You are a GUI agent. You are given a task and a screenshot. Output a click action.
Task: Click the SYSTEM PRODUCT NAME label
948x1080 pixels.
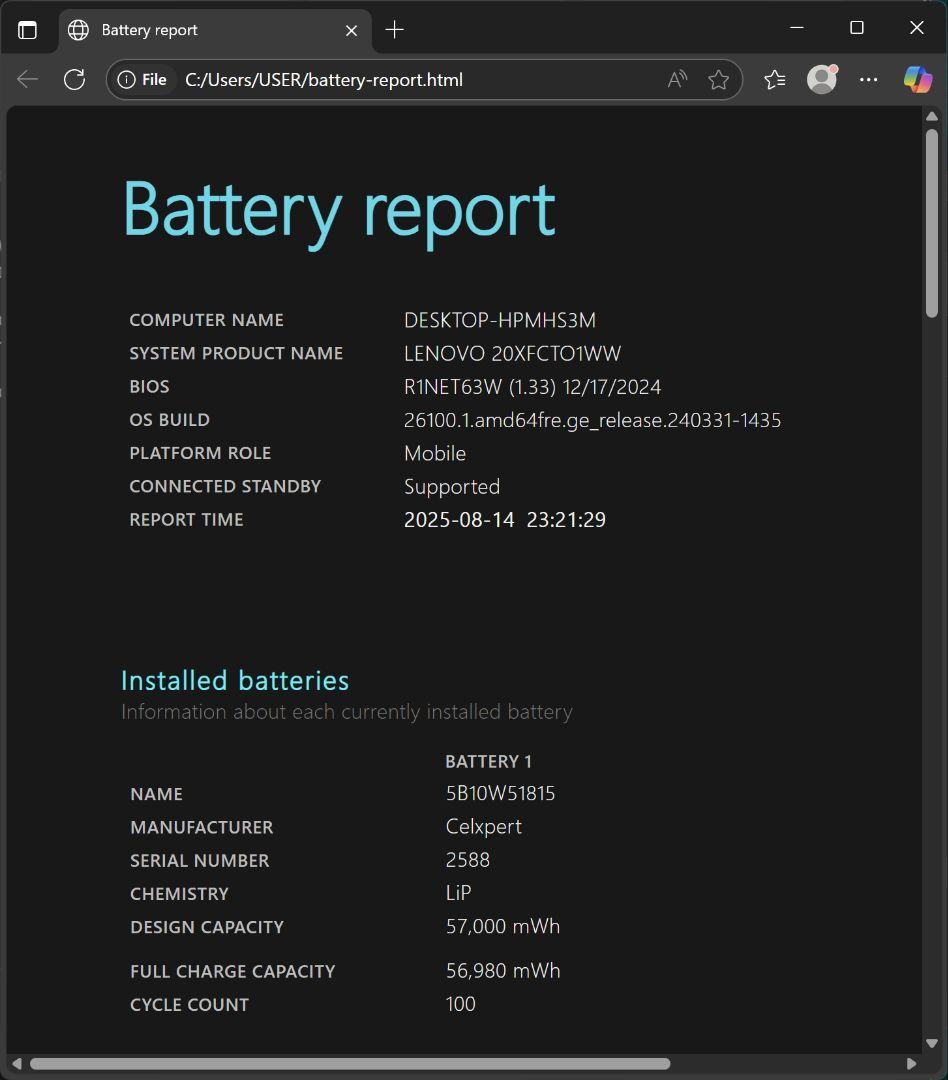(236, 353)
